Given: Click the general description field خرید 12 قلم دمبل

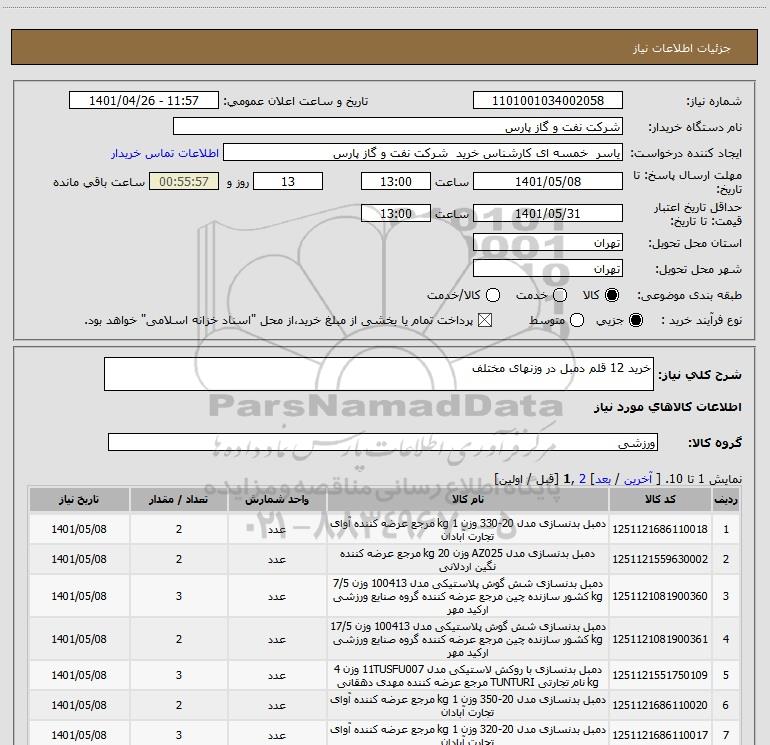Looking at the screenshot, I should (x=379, y=374).
